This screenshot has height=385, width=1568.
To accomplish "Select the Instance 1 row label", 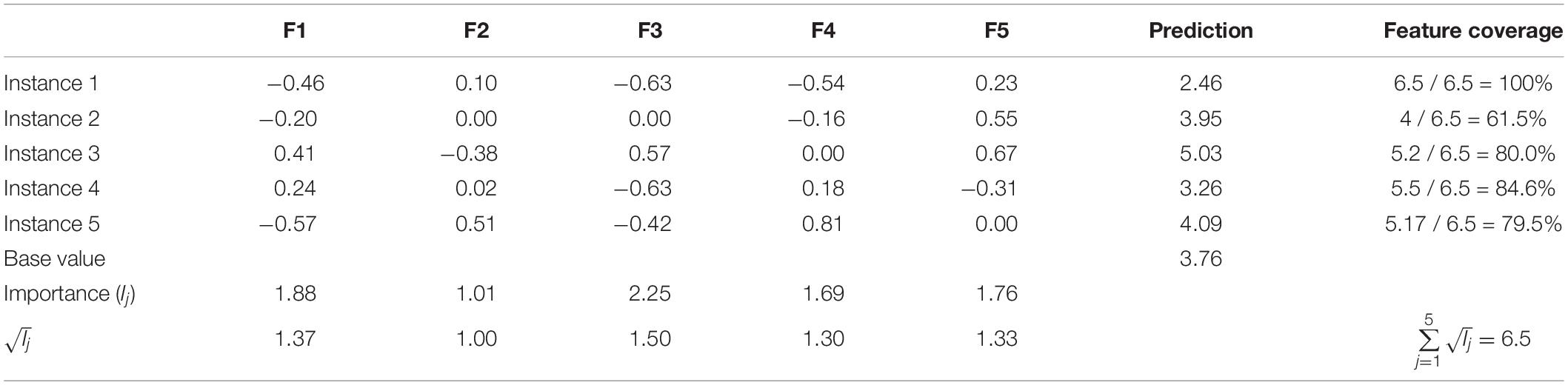I will pyautogui.click(x=51, y=83).
